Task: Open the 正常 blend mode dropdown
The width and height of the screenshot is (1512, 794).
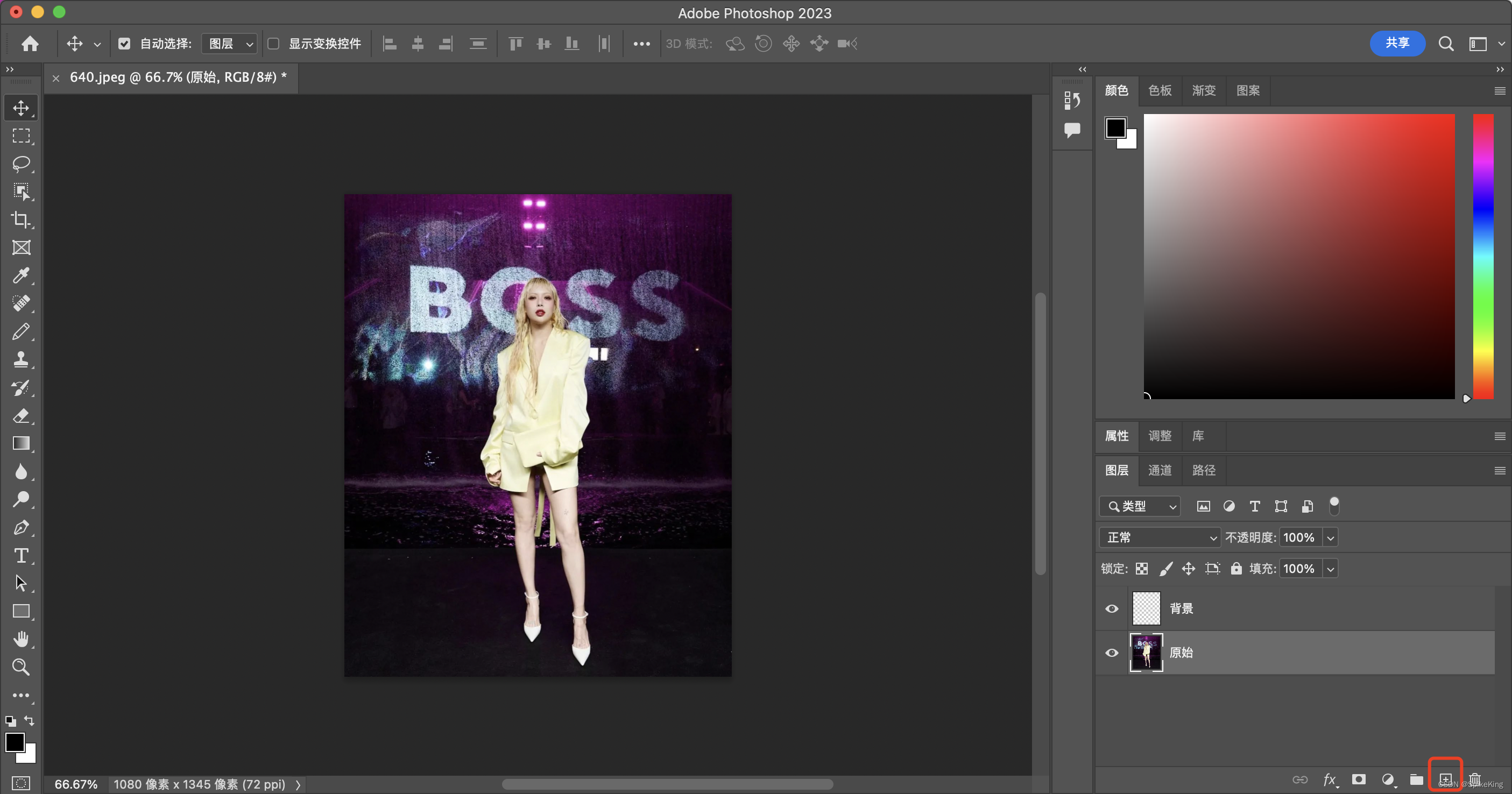Action: [x=1160, y=537]
